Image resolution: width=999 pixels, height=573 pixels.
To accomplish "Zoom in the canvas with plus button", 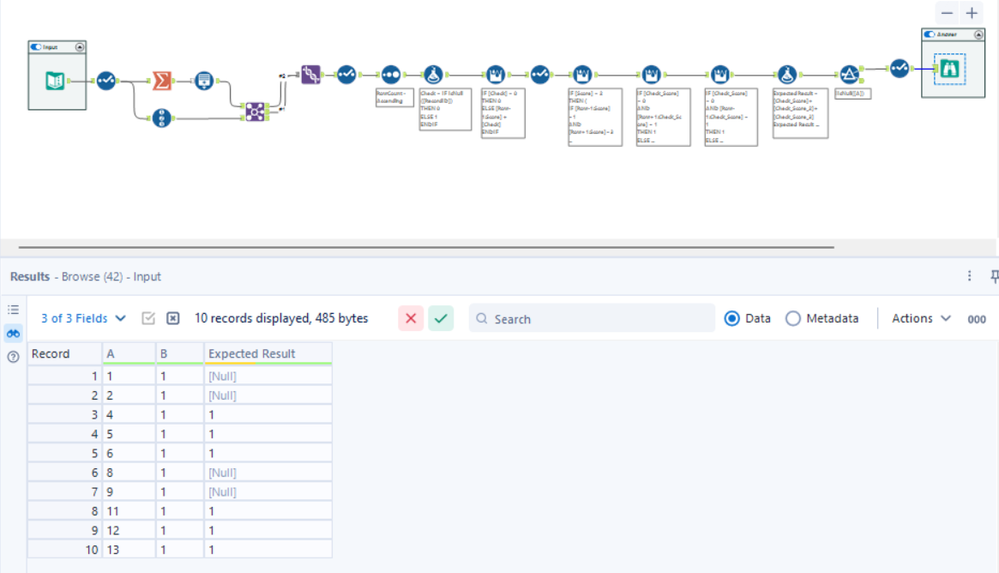I will pyautogui.click(x=972, y=13).
